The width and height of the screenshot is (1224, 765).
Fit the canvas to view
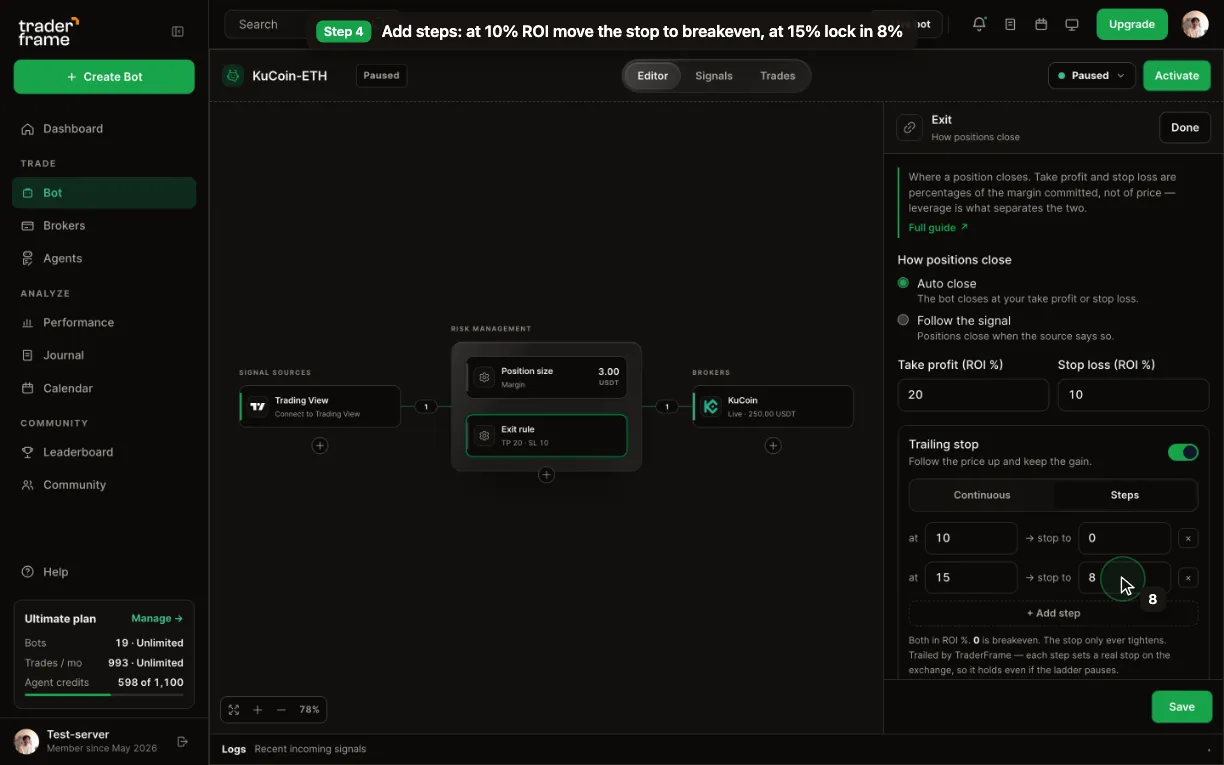pyautogui.click(x=234, y=710)
